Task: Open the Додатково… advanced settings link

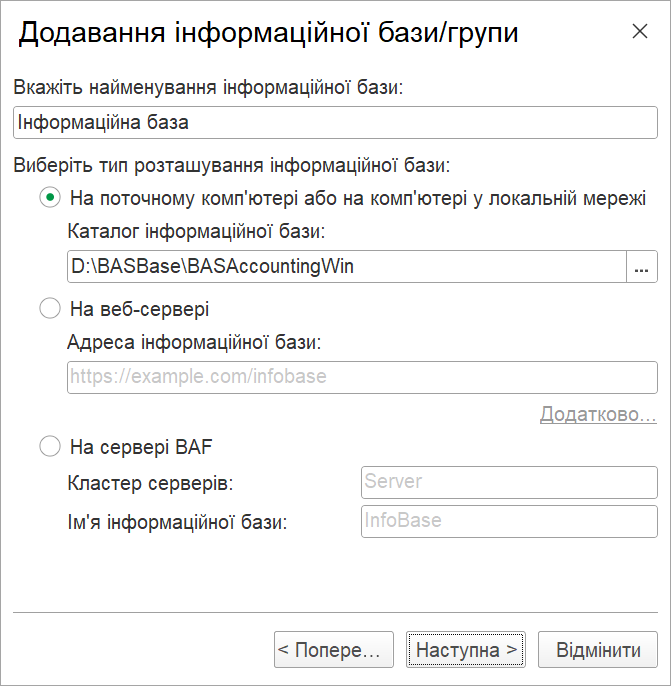Action: [x=598, y=414]
